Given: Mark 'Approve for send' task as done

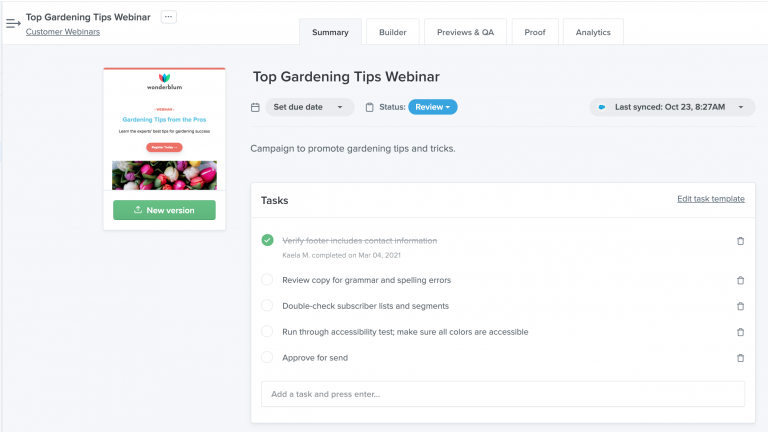Looking at the screenshot, I should [267, 357].
